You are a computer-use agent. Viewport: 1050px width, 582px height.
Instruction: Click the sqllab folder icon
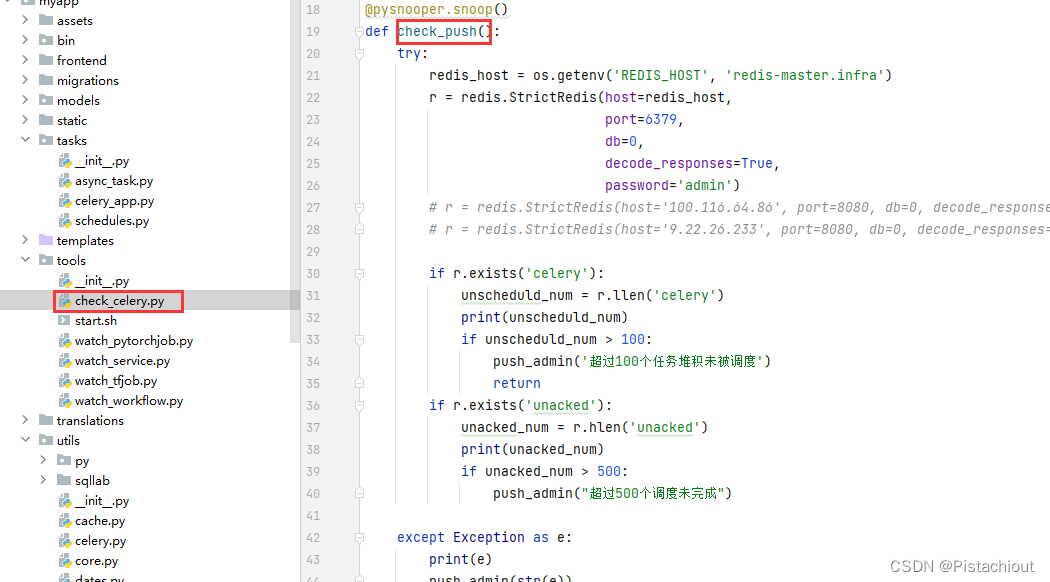pyautogui.click(x=64, y=480)
